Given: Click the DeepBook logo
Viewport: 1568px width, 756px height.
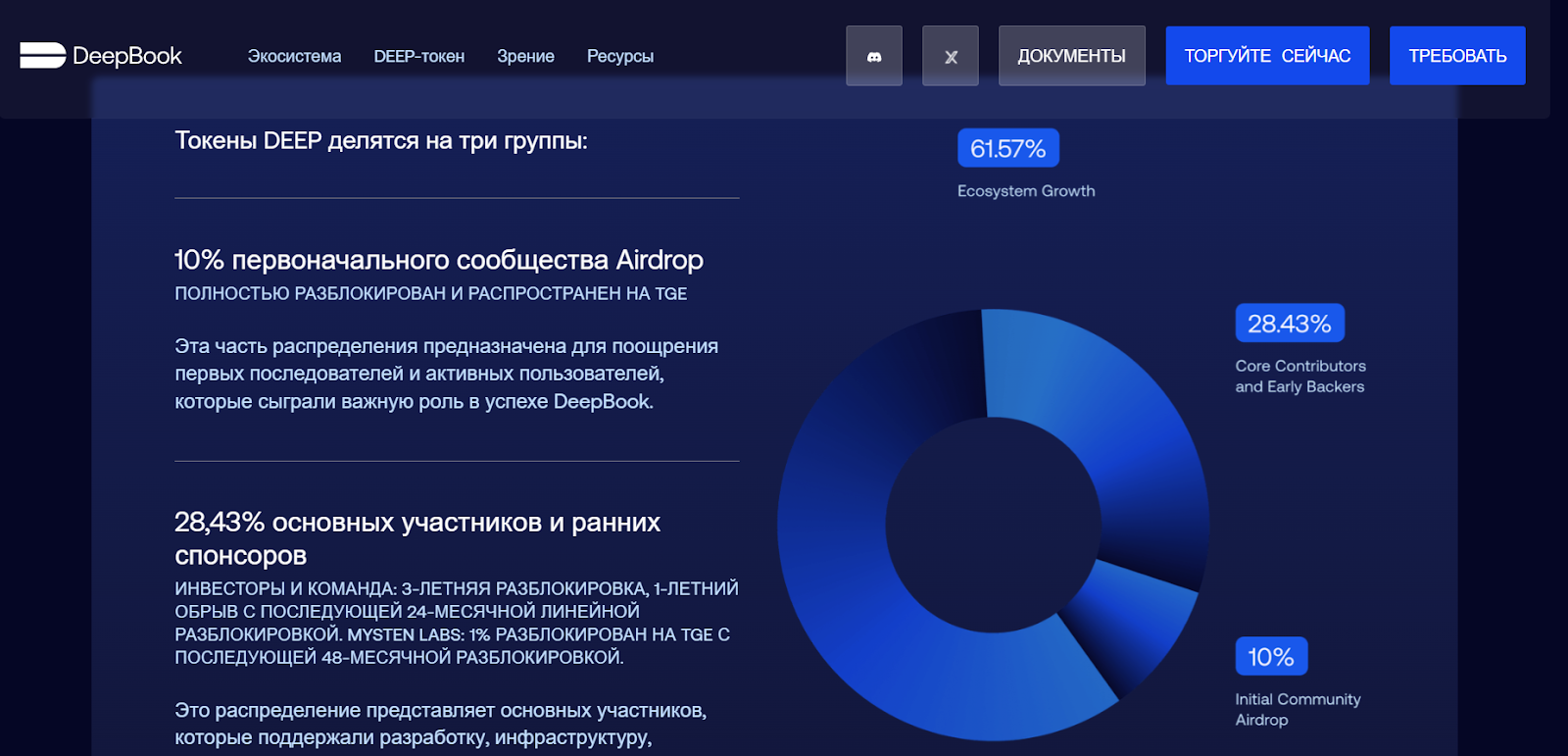Looking at the screenshot, I should click(x=101, y=56).
